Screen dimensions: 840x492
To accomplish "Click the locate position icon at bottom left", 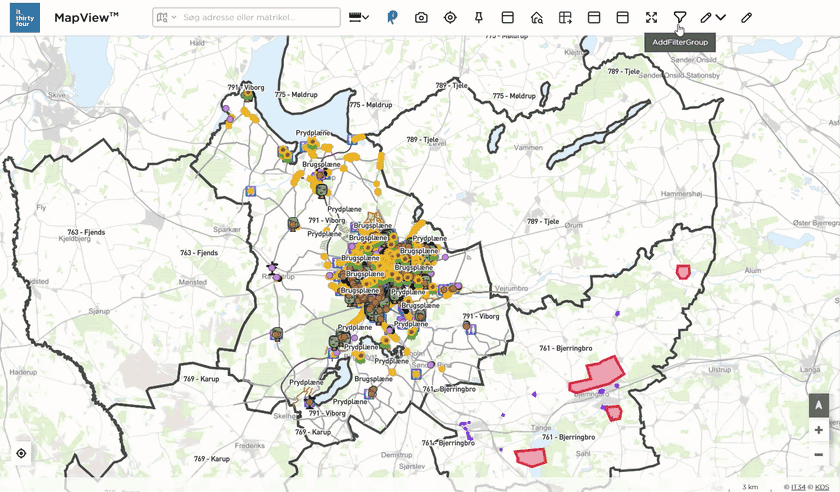I will tap(21, 453).
